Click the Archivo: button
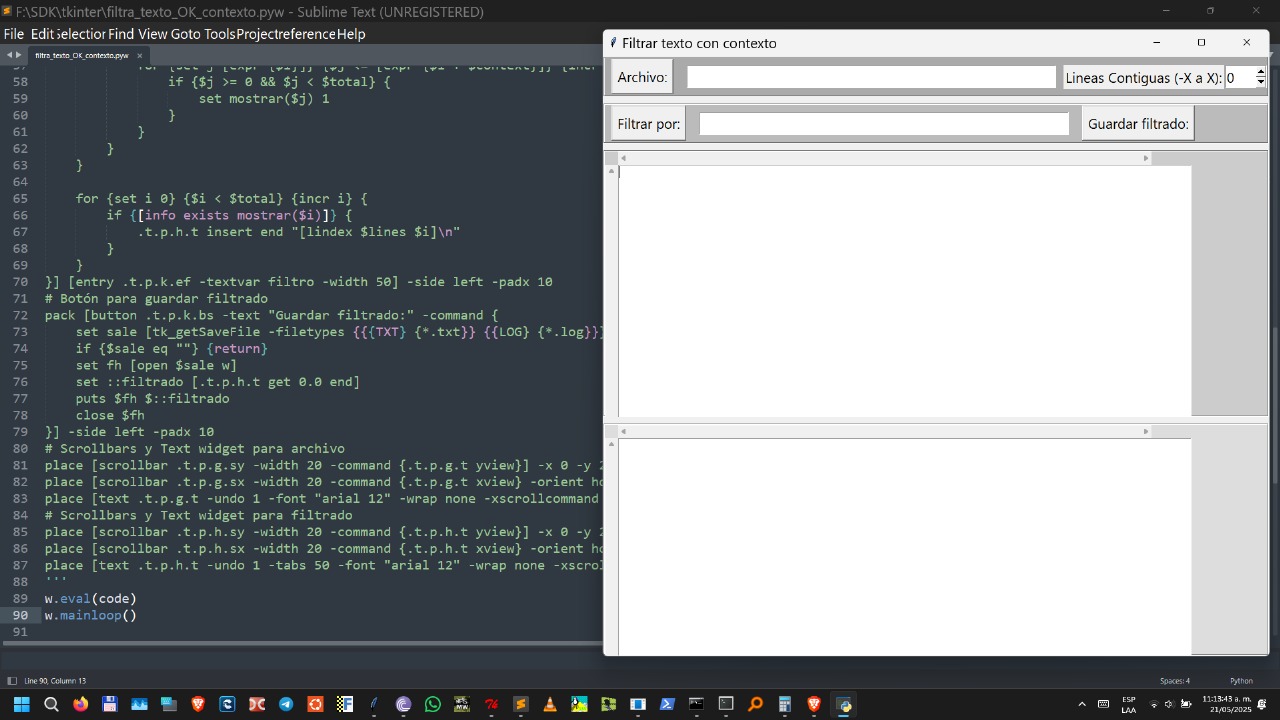Screen dimensions: 1280x720 coord(642,77)
